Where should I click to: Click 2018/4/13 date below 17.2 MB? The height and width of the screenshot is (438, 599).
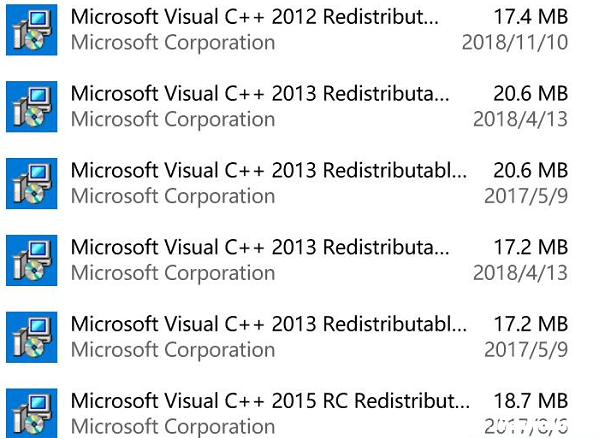pos(520,273)
